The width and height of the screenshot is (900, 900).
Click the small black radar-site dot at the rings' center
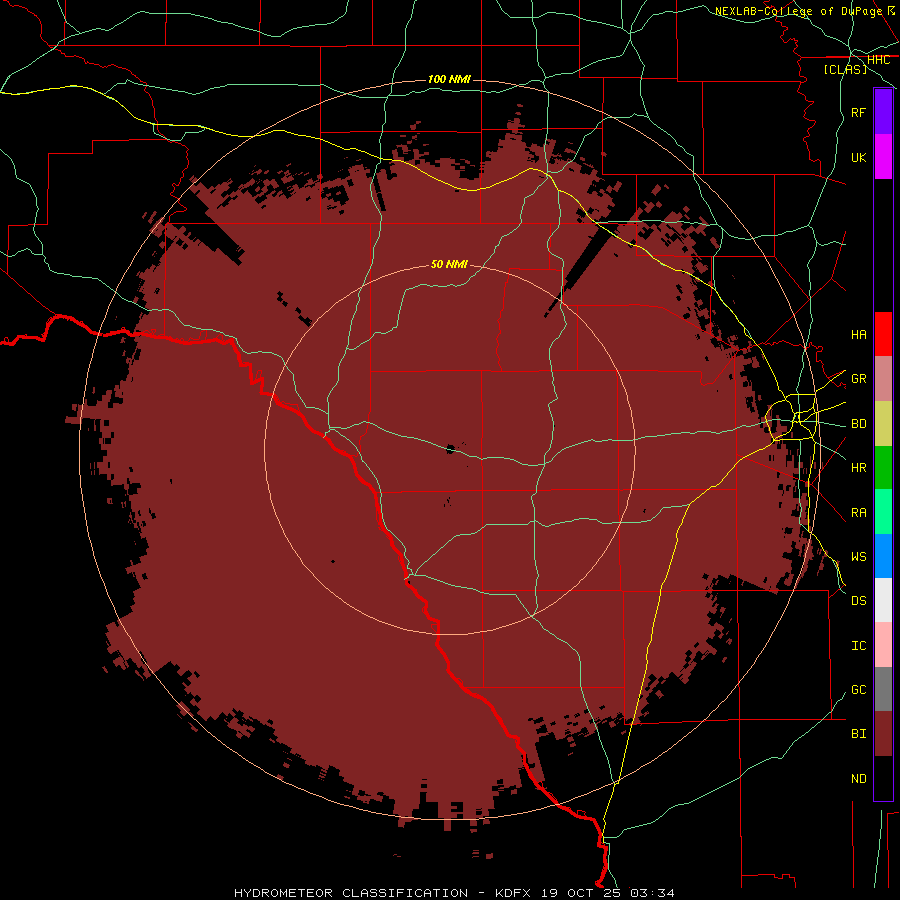450,449
